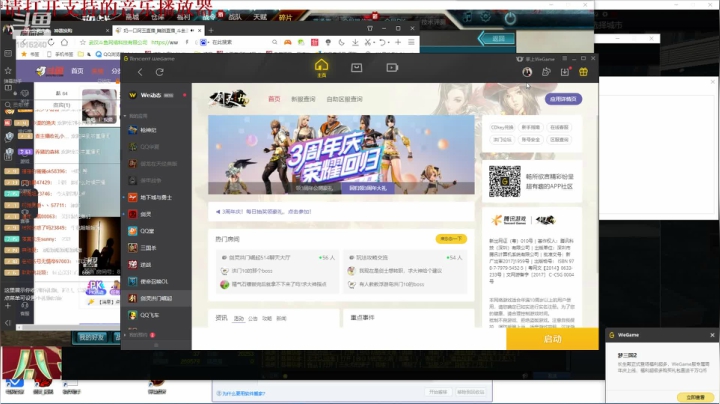Collapse the 我的应用 sidebar section
Screen dimensions: 720x404
tap(125, 116)
